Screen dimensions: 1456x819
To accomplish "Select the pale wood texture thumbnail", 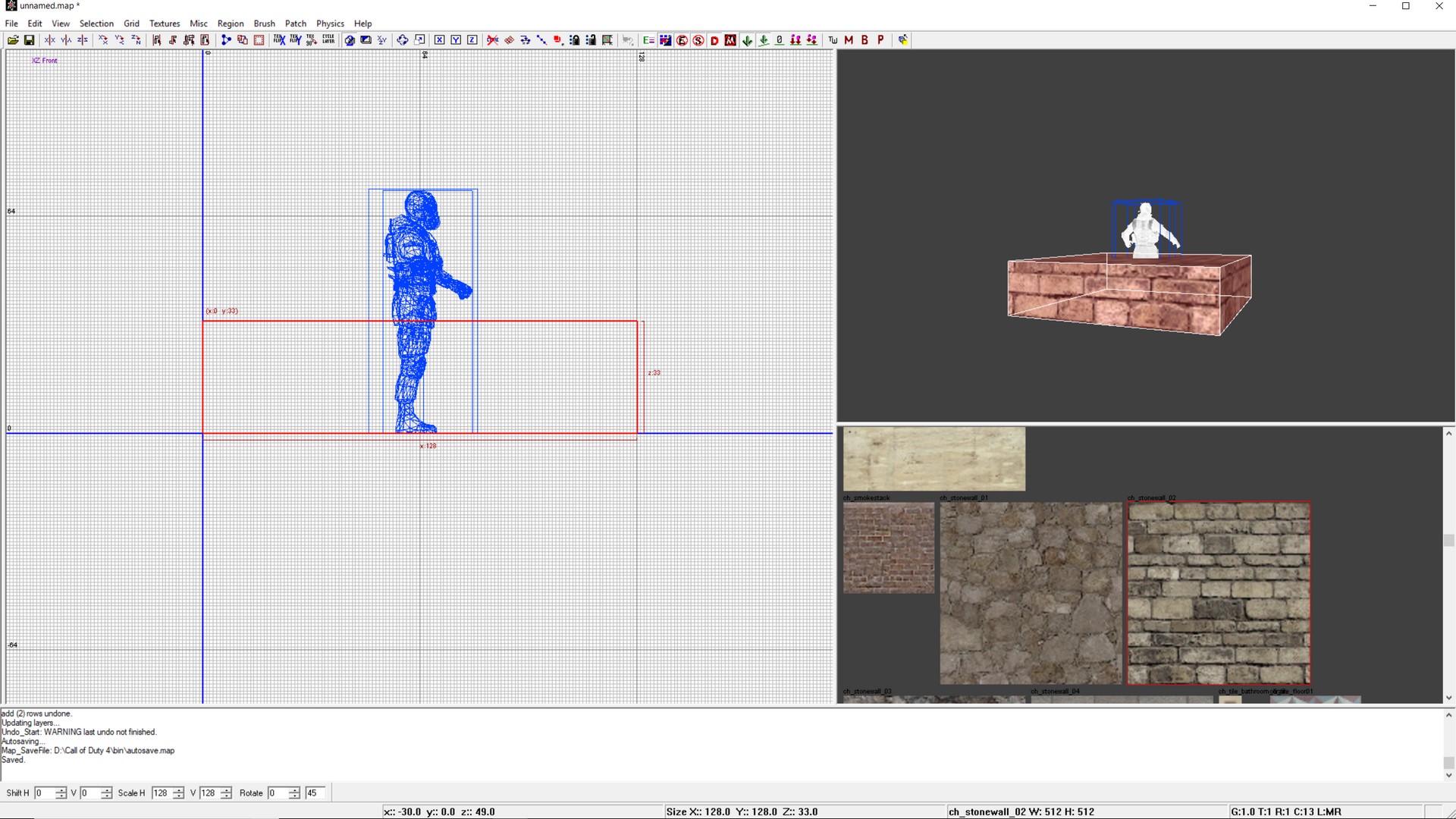I will [934, 459].
